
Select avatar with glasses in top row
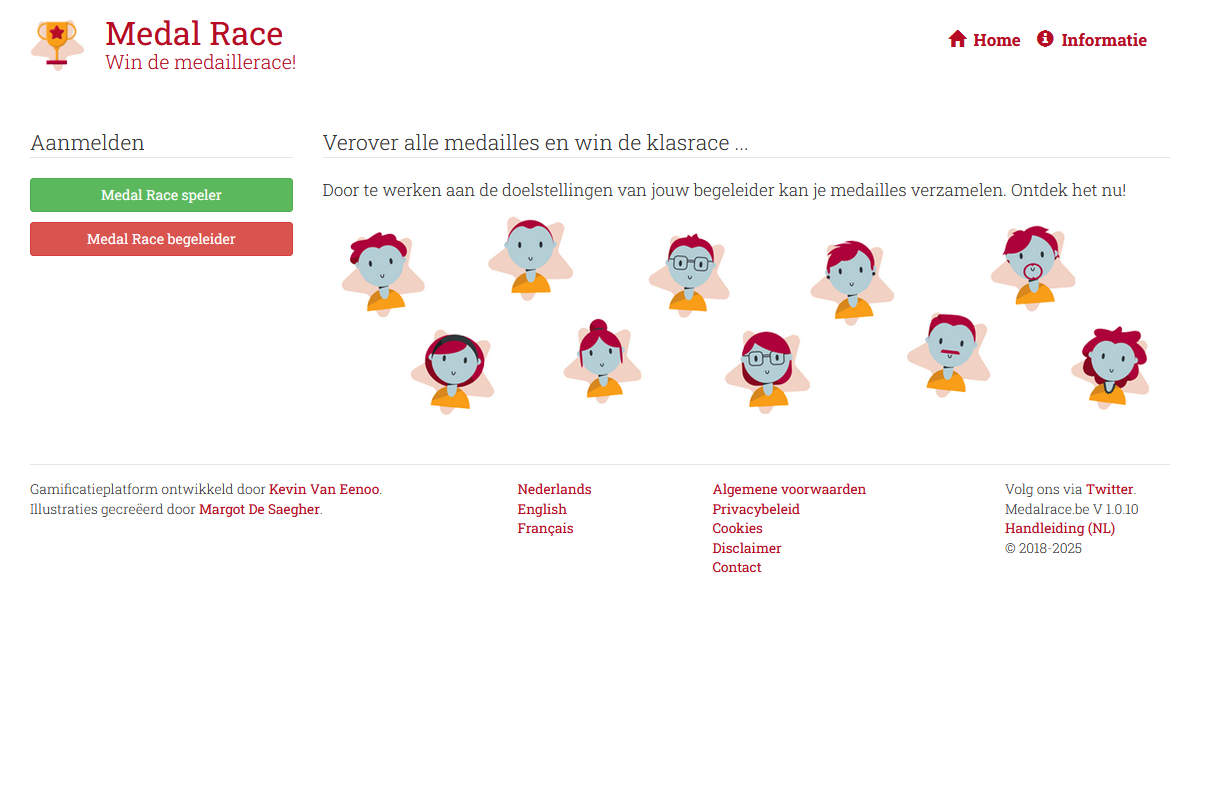pos(689,275)
